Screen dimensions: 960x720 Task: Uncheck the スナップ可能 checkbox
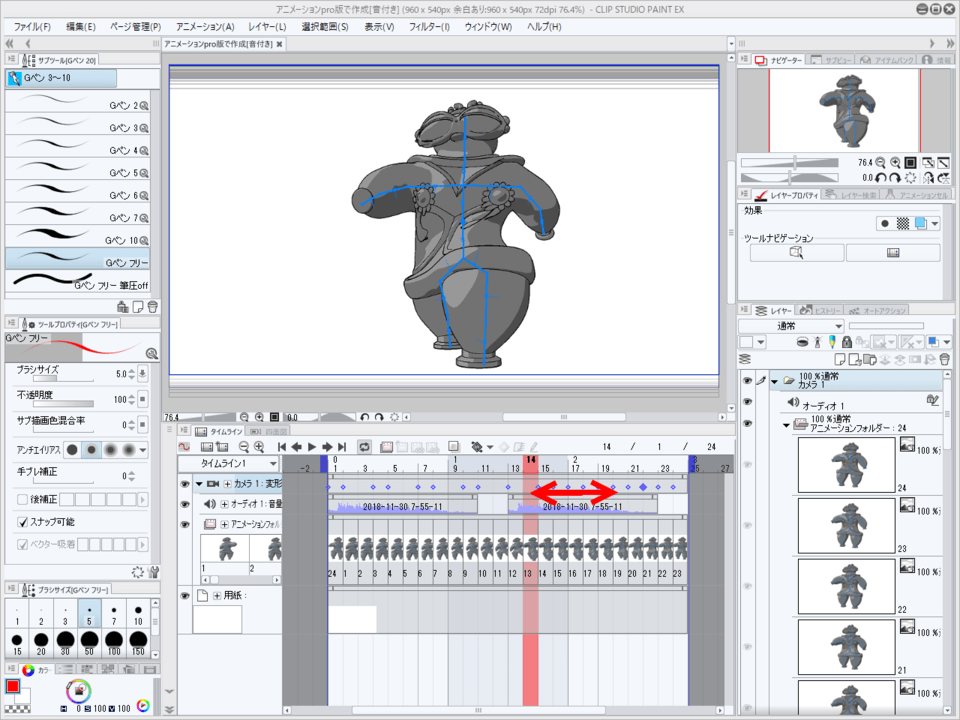coord(23,522)
